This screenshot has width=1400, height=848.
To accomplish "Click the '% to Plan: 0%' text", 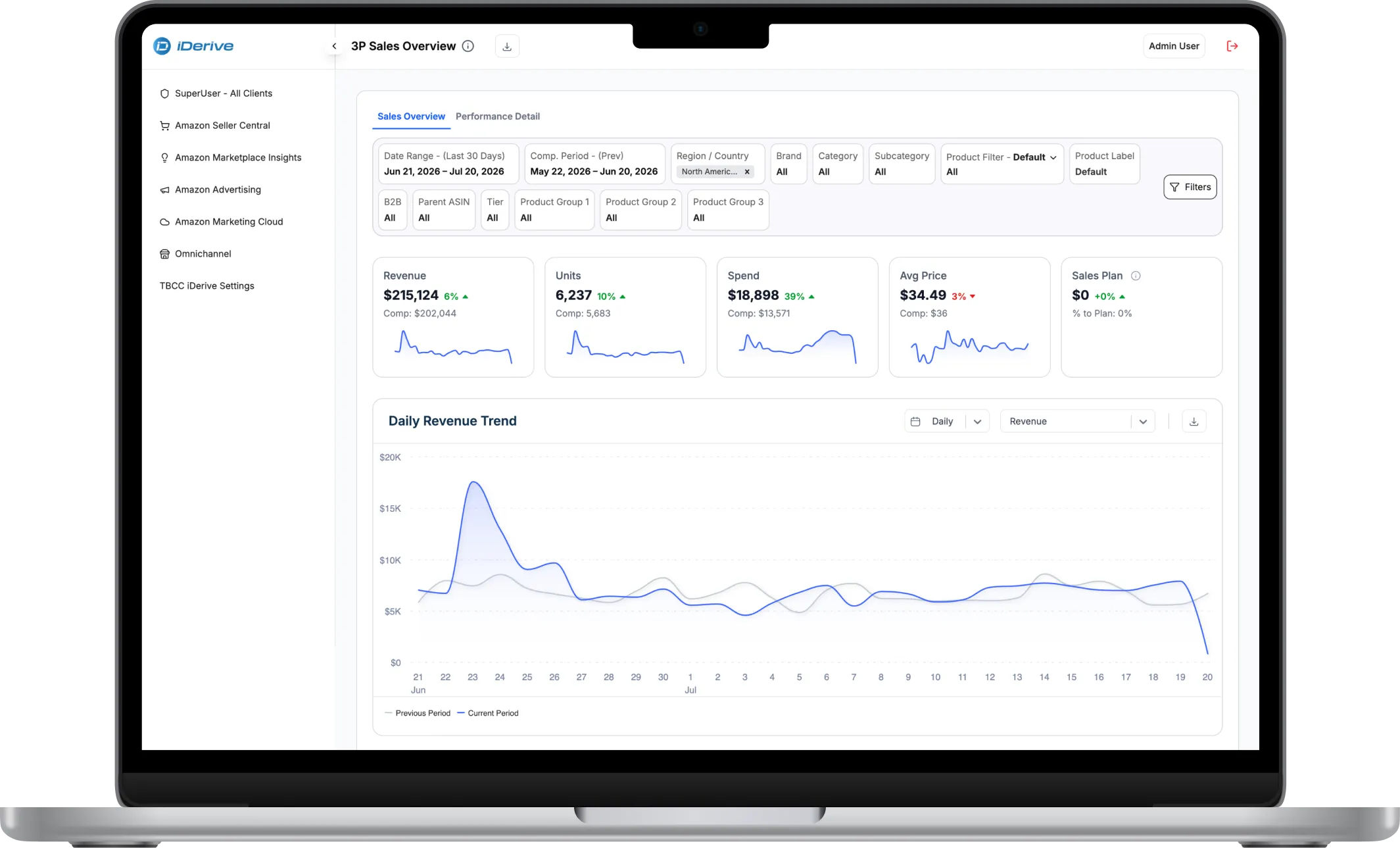I will (x=1102, y=314).
